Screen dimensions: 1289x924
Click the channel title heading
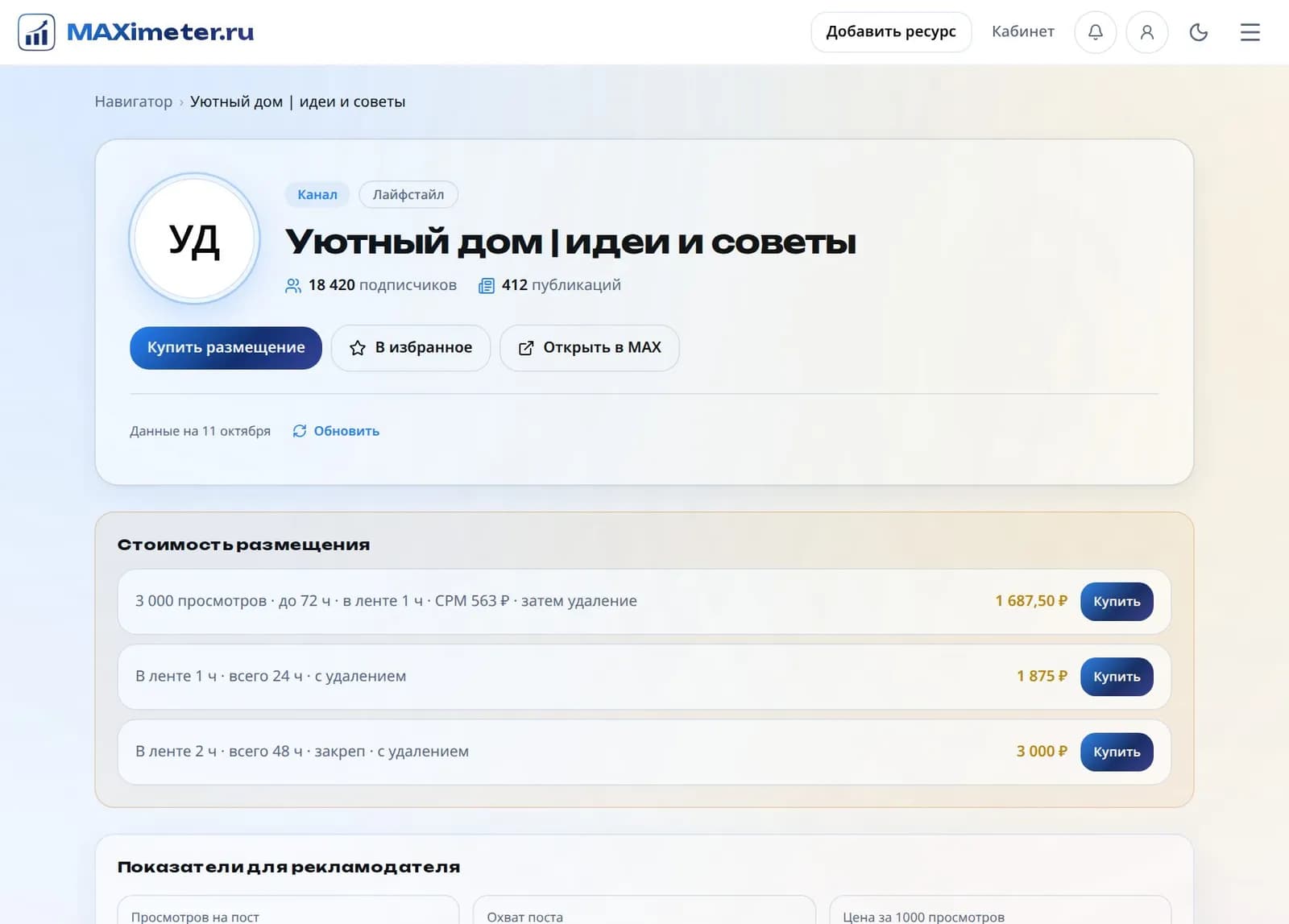coord(570,242)
